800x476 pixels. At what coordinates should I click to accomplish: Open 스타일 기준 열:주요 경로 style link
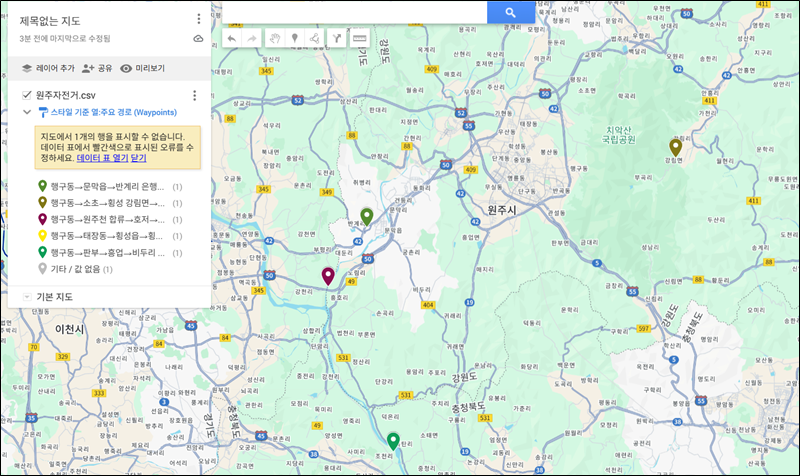113,112
